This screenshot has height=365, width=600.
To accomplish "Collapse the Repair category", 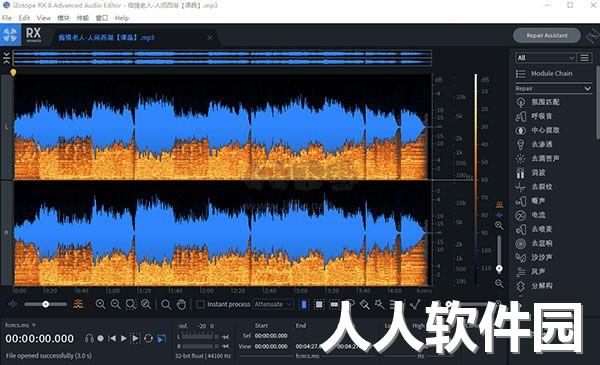I will click(553, 88).
